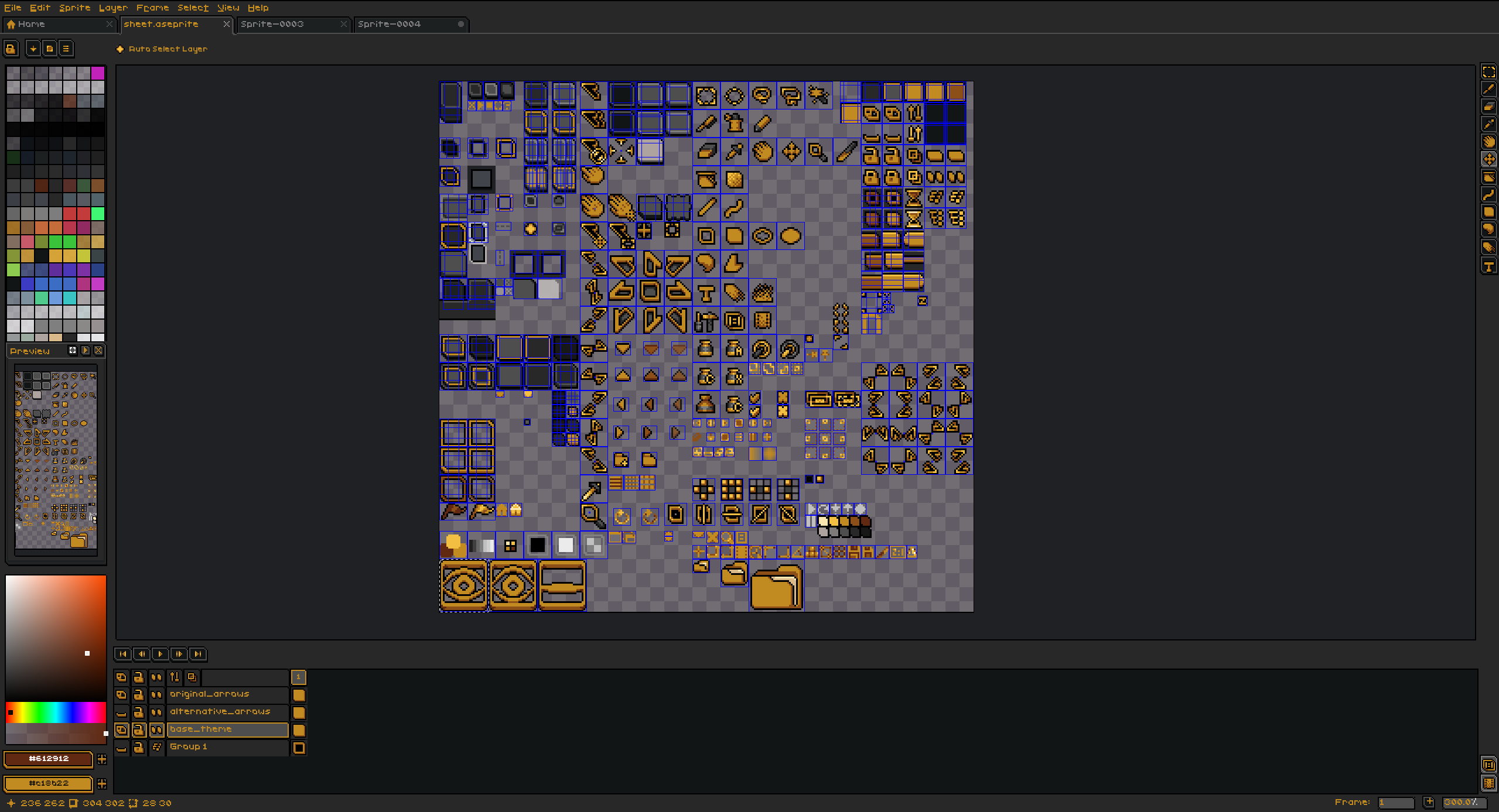Hide the original_arrows layer
1499x812 pixels.
tap(121, 695)
